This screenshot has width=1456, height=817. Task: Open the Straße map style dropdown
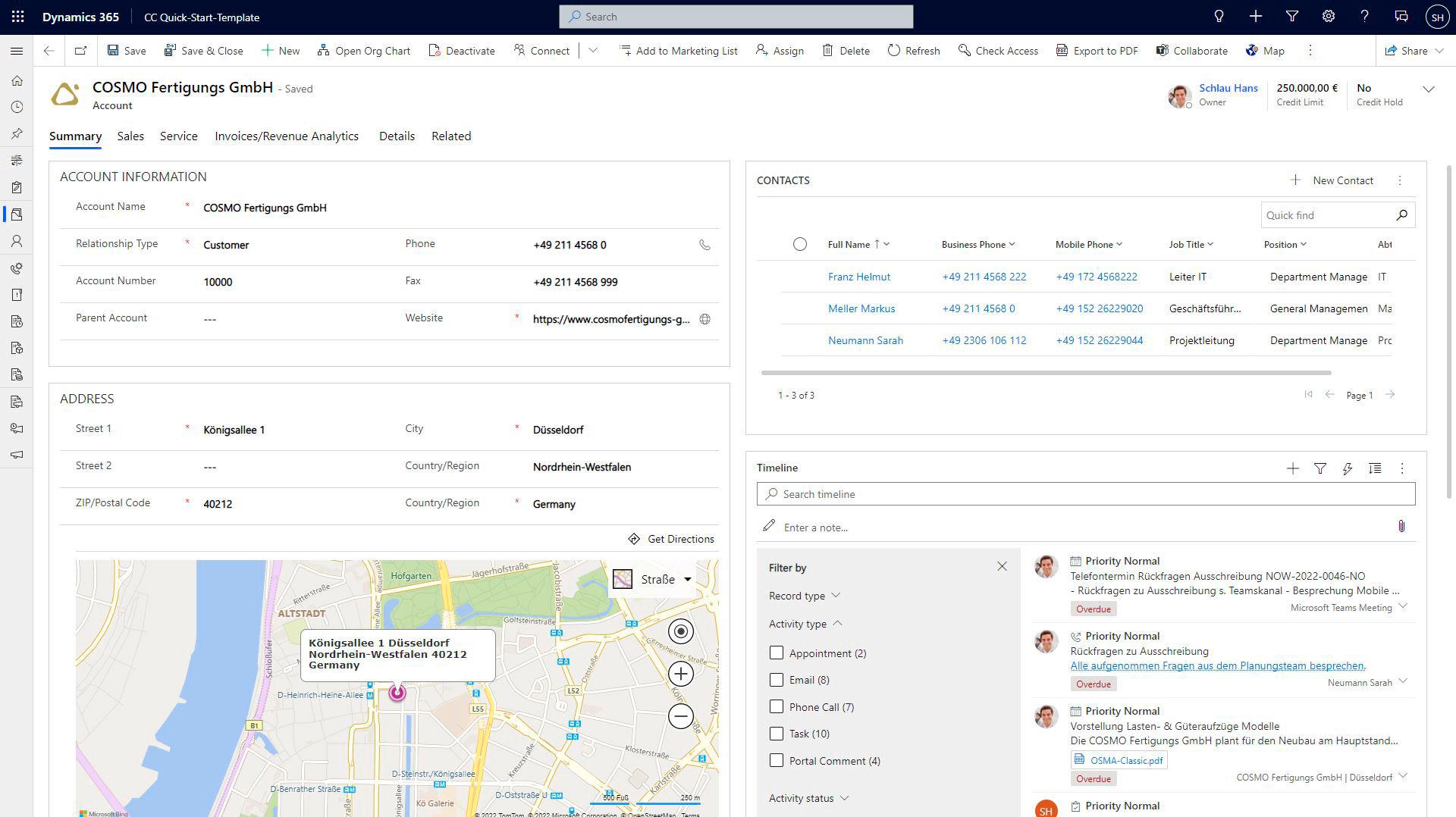[x=653, y=579]
